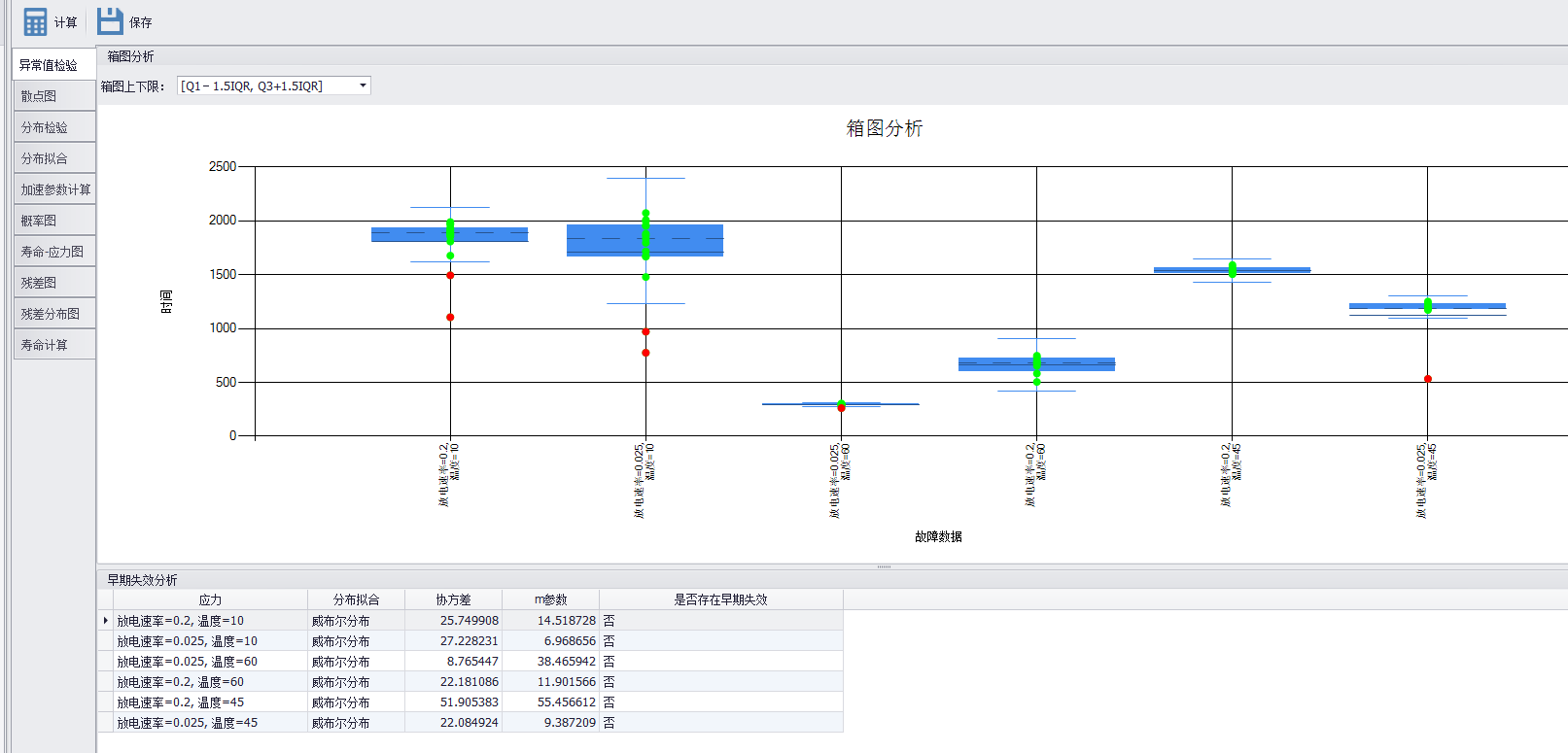Select row 放电速率=0.2, 温度=45

pos(470,702)
